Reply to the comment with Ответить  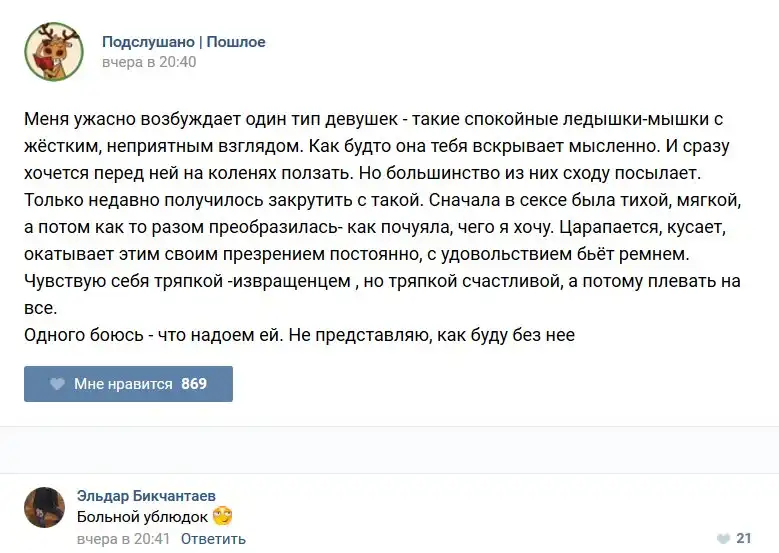pyautogui.click(x=213, y=539)
